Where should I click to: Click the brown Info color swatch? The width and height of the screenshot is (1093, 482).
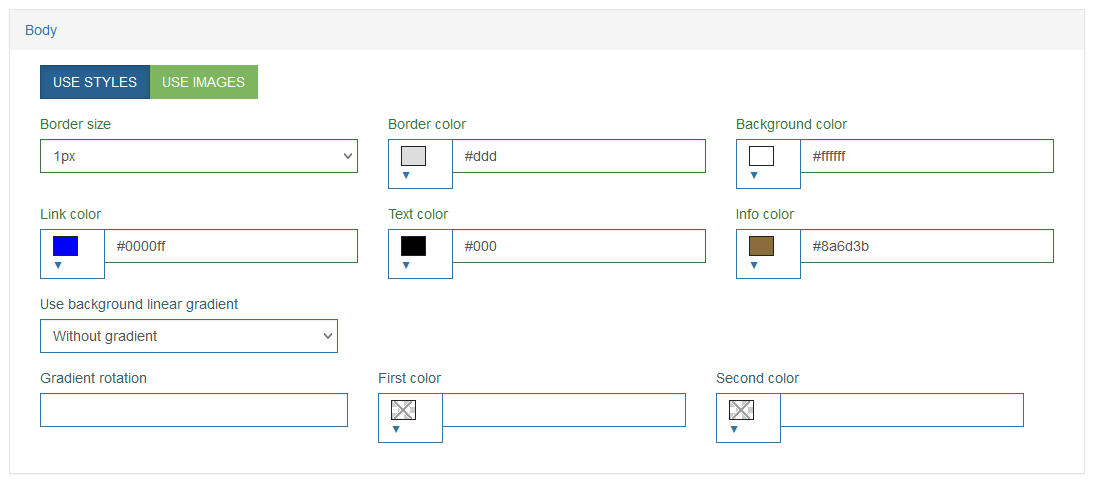tap(762, 246)
